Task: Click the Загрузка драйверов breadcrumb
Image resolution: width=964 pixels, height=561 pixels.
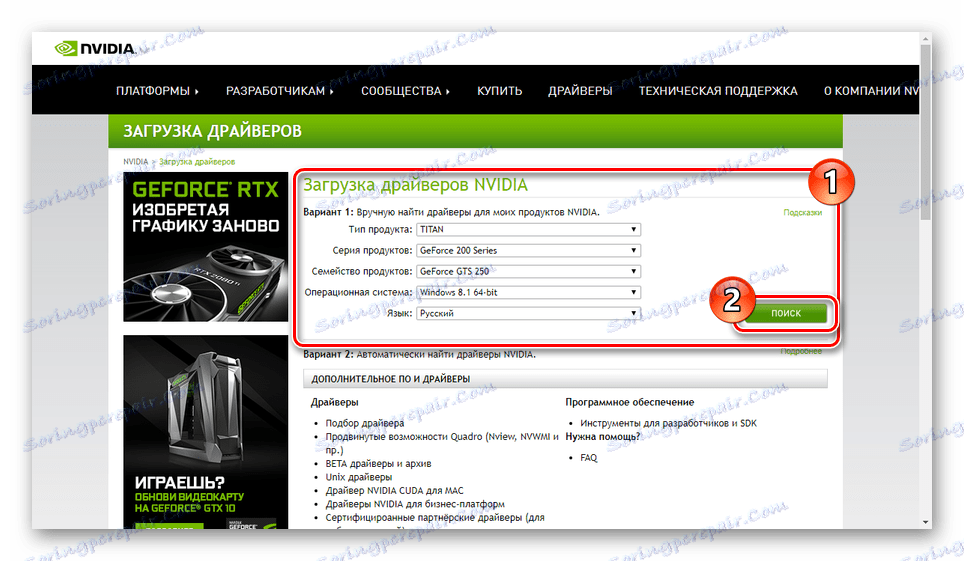Action: 197,162
